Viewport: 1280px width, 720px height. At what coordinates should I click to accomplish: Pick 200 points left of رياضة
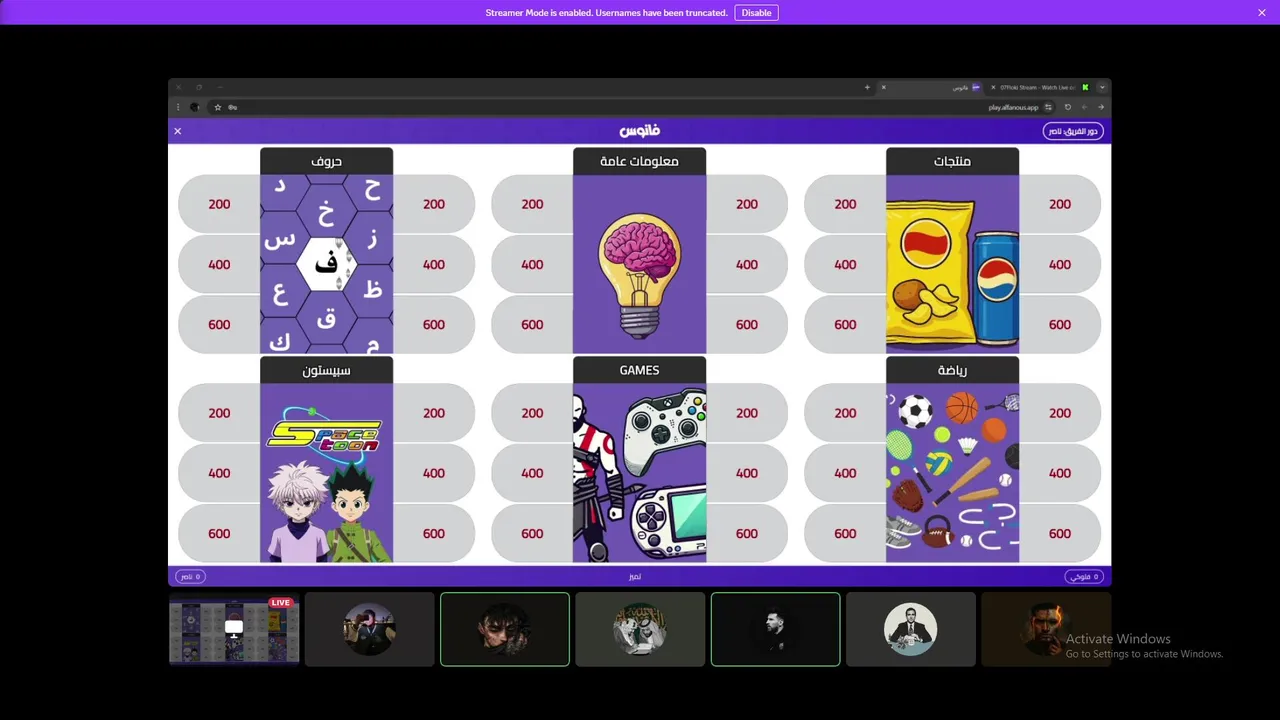point(845,413)
